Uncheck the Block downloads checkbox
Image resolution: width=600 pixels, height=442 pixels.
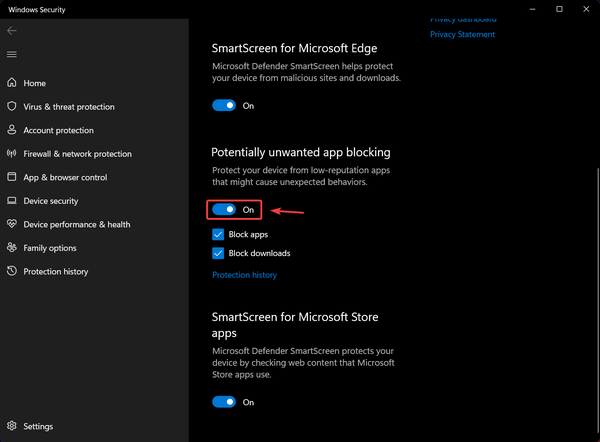coord(218,253)
